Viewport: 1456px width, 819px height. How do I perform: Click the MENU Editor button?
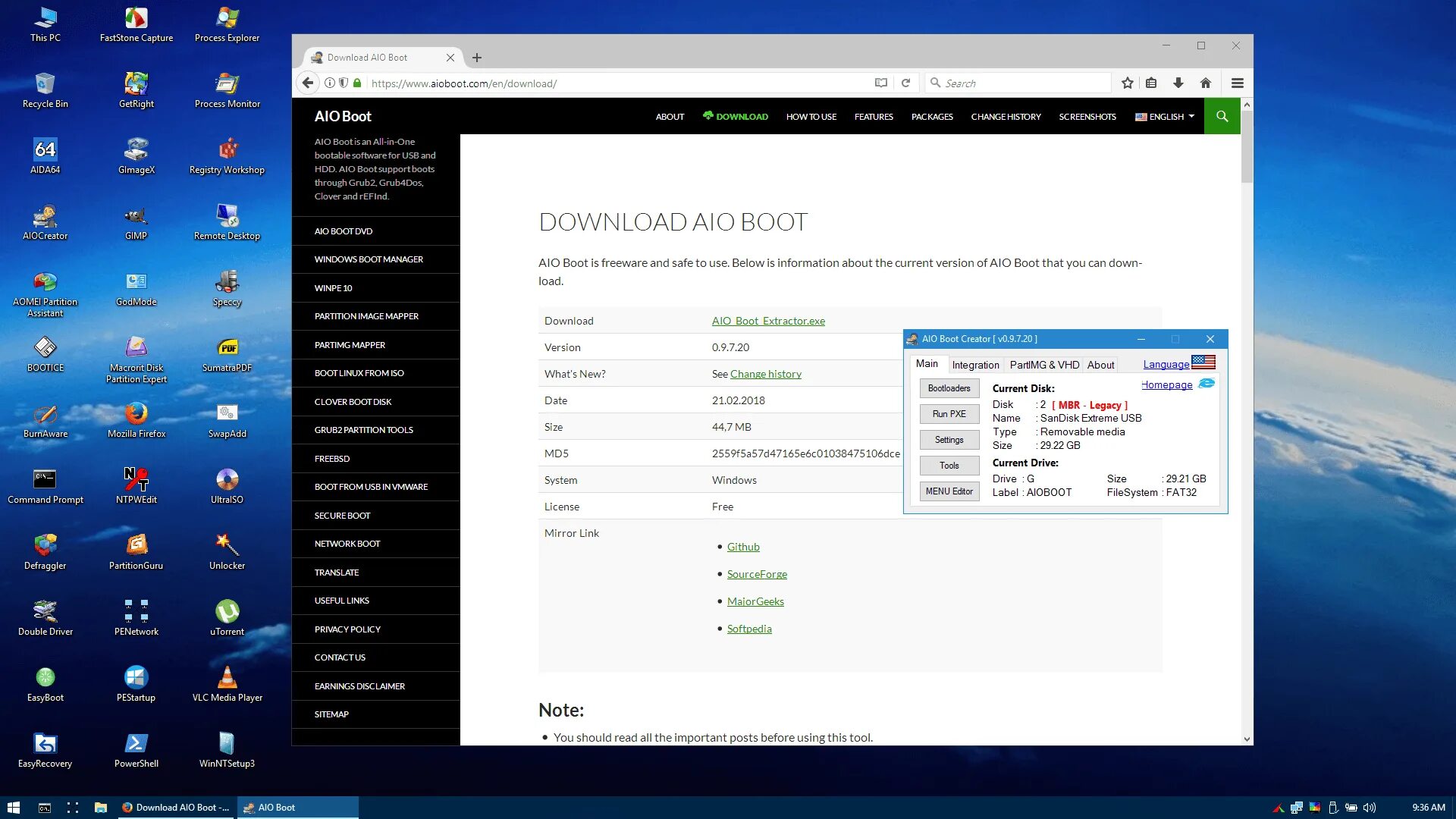pos(949,491)
